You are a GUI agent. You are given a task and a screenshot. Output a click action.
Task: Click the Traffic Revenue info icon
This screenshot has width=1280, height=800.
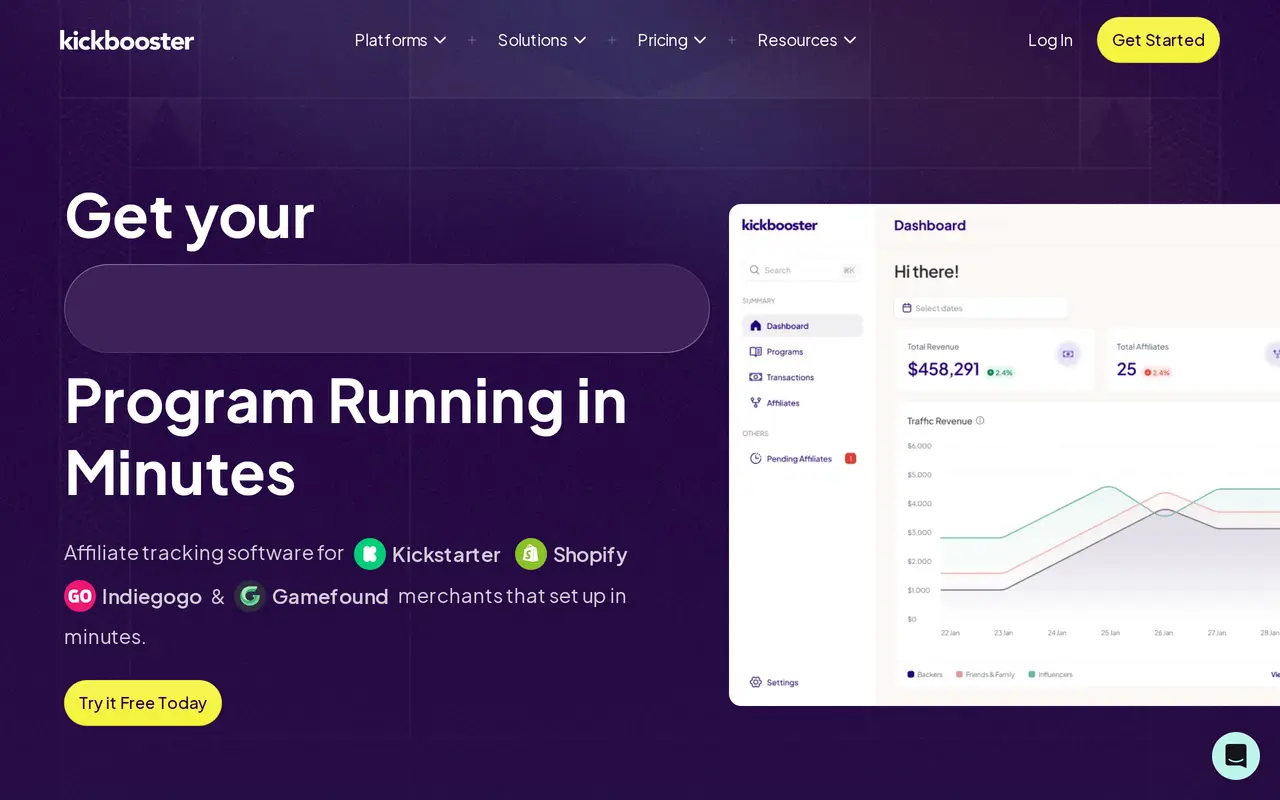[x=980, y=421]
